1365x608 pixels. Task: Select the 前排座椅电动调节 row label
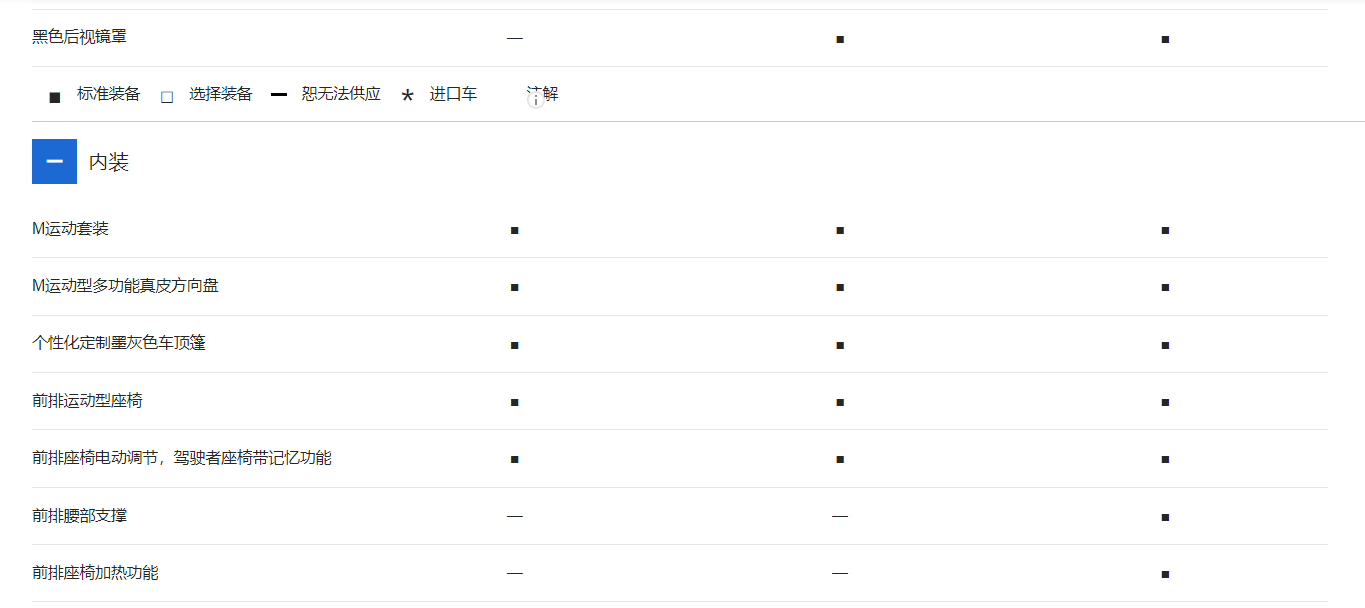(180, 457)
